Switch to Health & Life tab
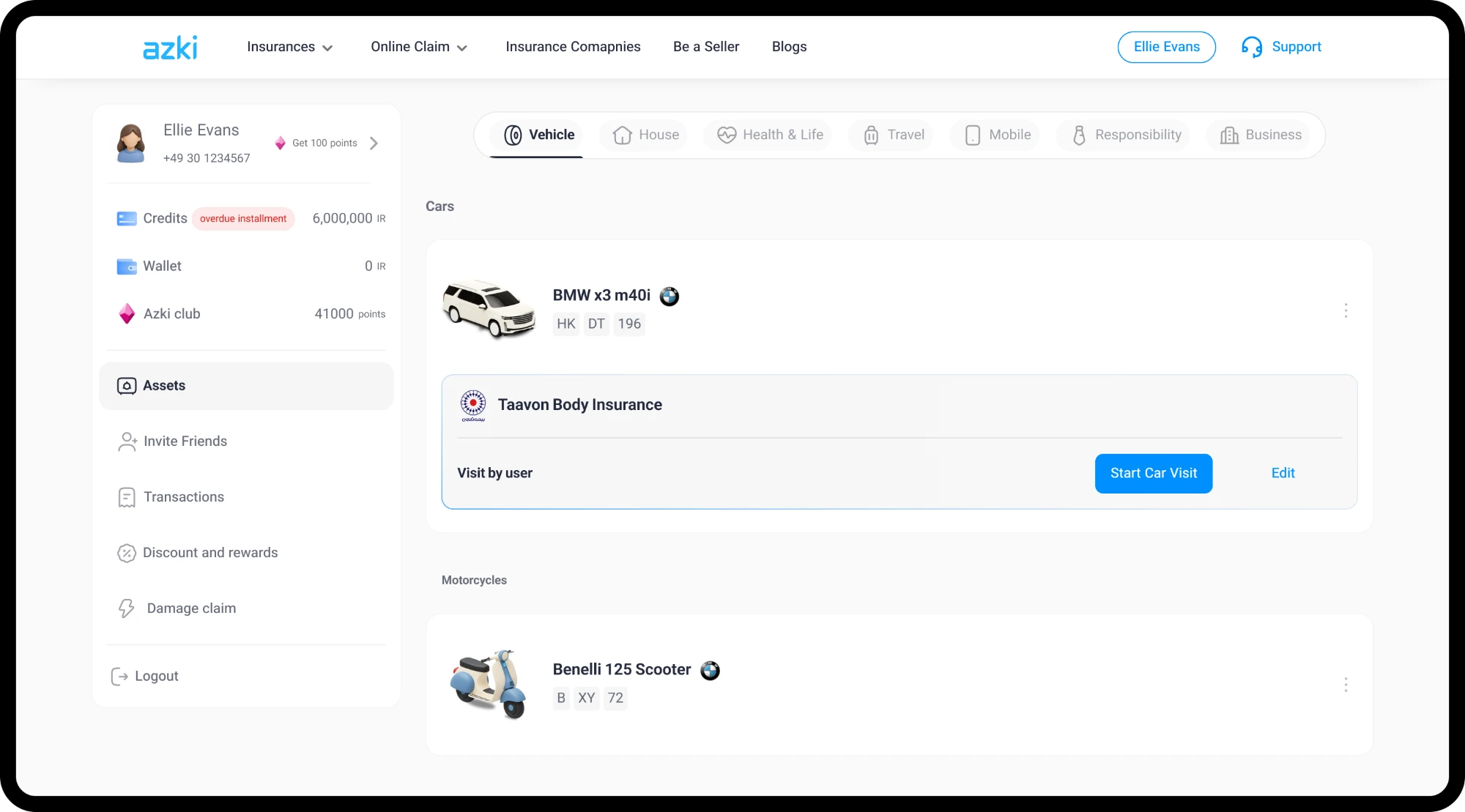Viewport: 1465px width, 812px height. click(x=769, y=135)
